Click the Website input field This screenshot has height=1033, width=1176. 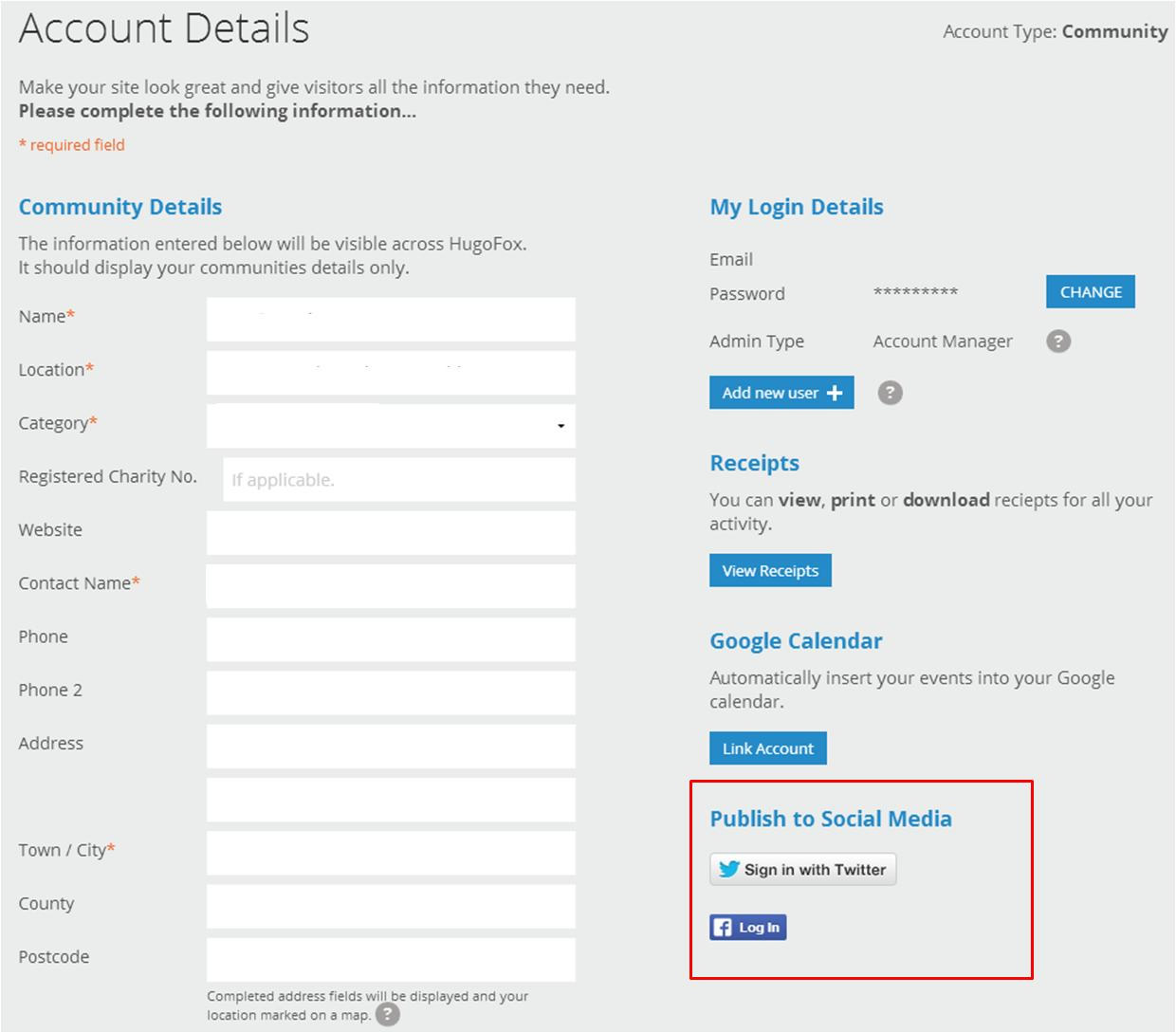click(x=391, y=532)
